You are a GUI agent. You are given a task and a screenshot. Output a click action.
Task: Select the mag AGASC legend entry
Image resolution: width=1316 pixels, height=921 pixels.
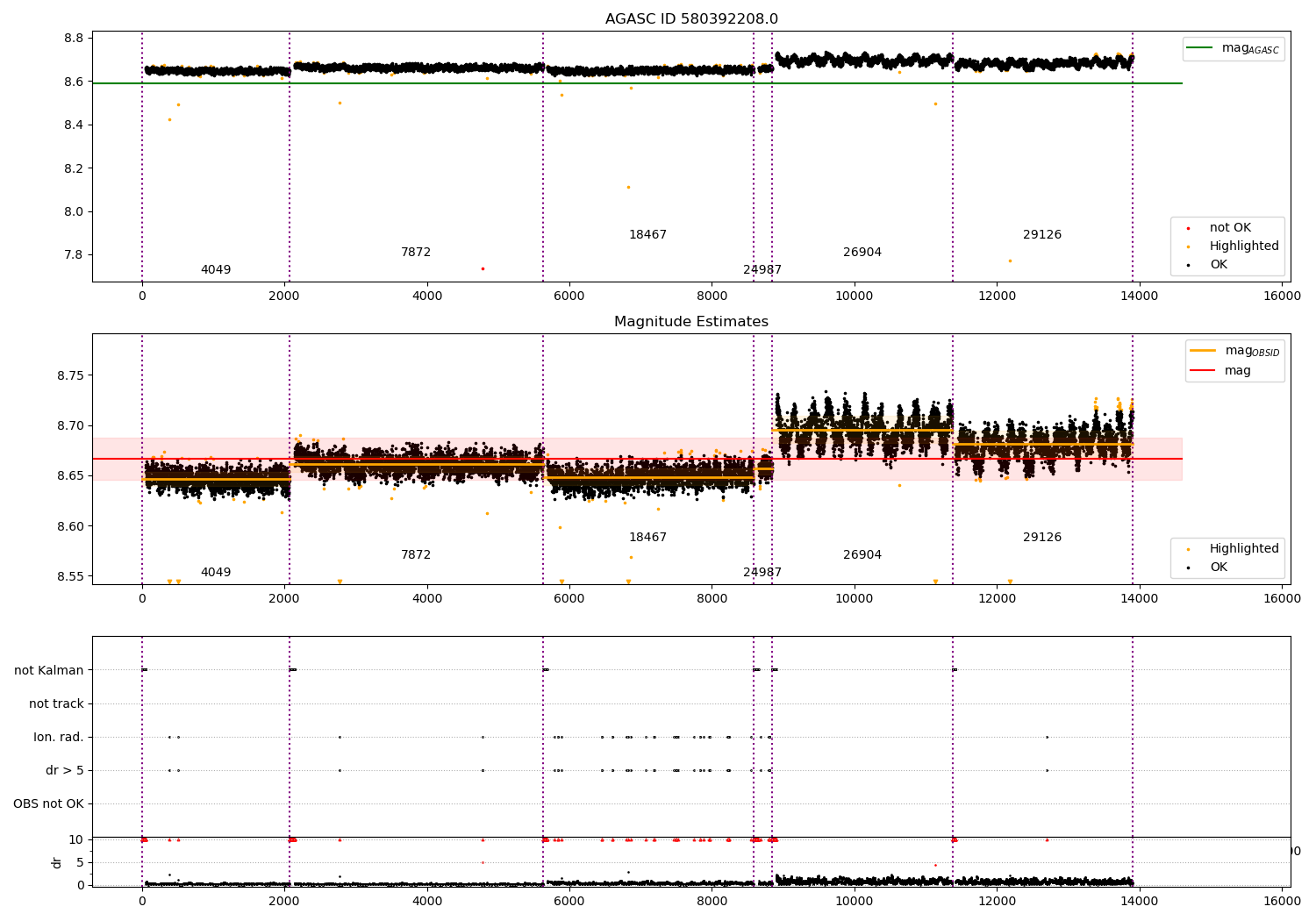(1234, 49)
